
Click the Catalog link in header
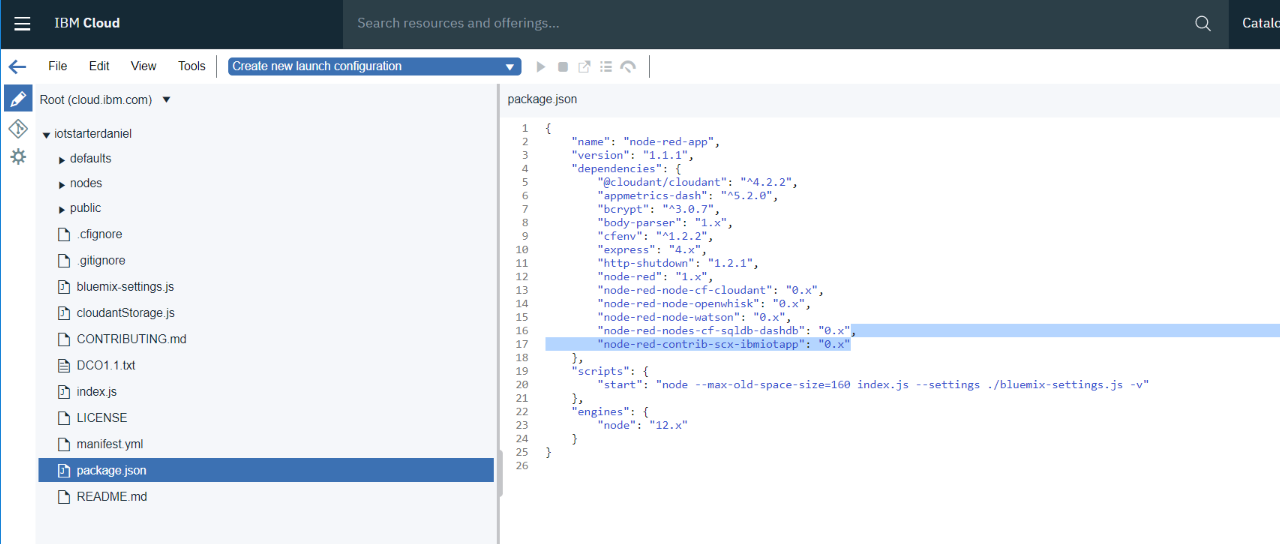(1260, 24)
